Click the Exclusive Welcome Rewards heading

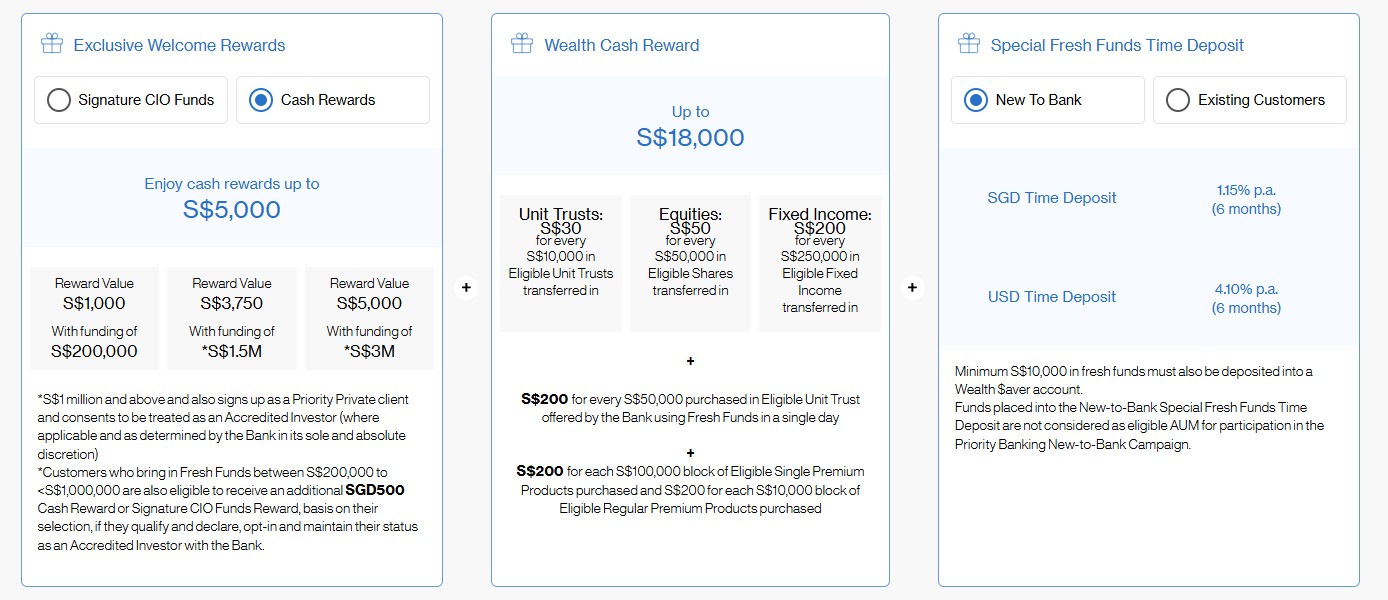(x=179, y=45)
